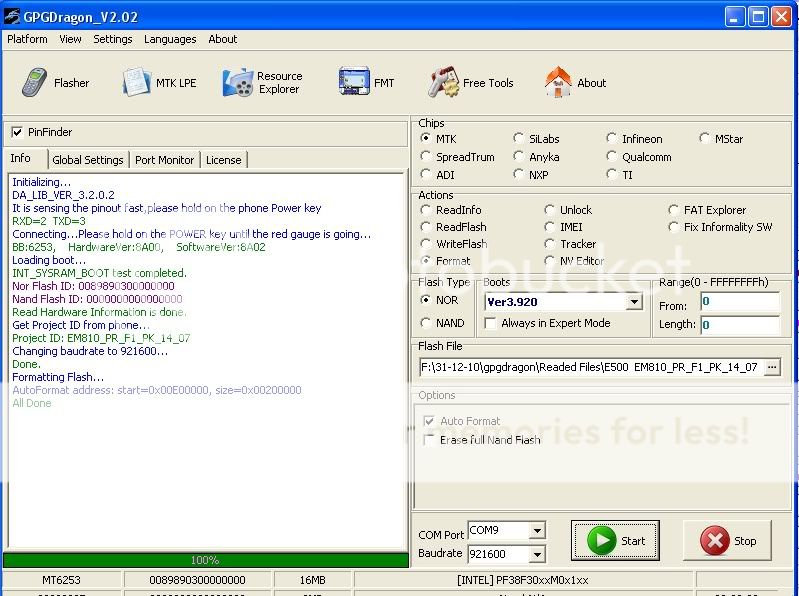Image resolution: width=799 pixels, height=596 pixels.
Task: Set flash type to NAND
Action: (425, 322)
